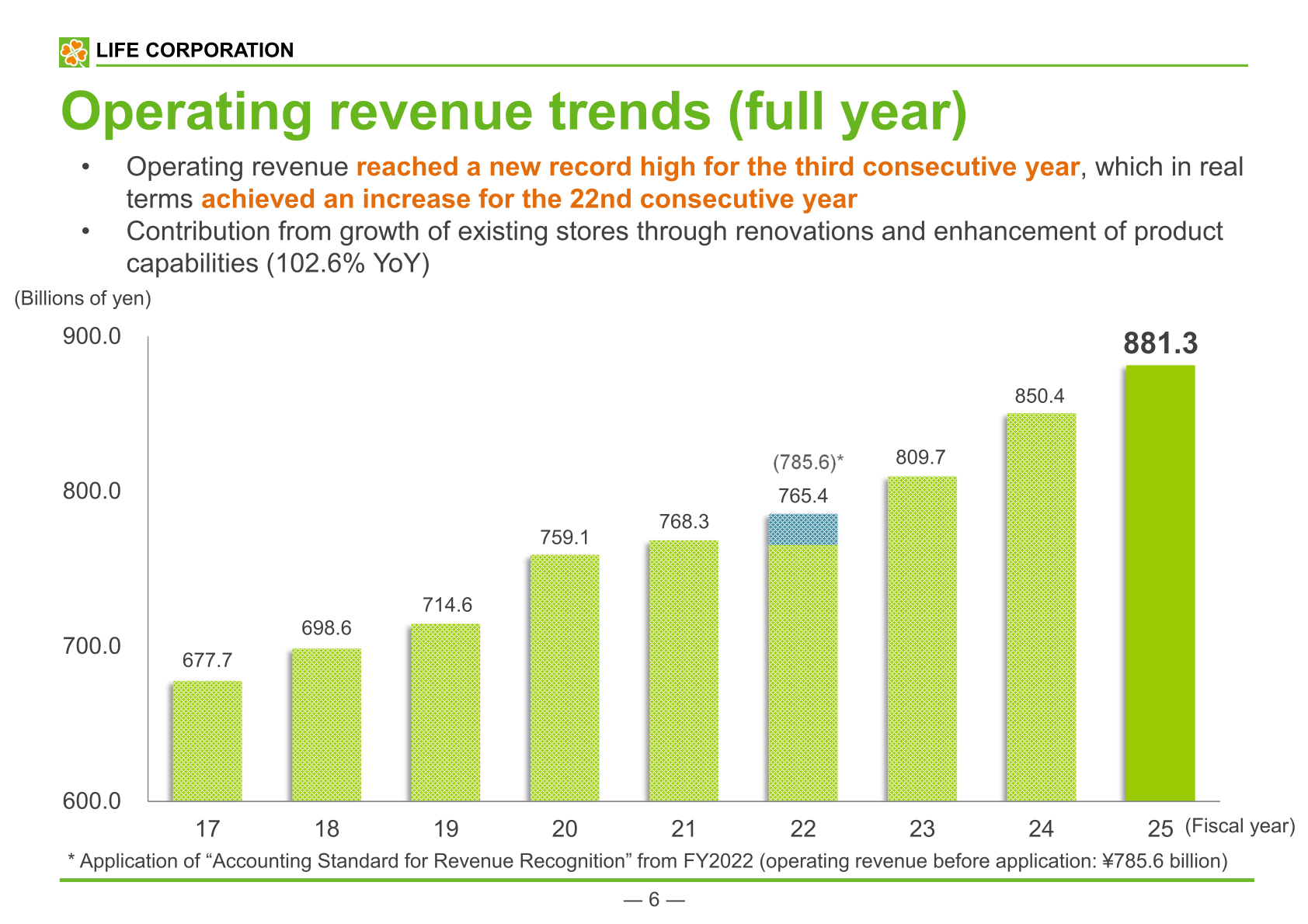The width and height of the screenshot is (1308, 924).
Task: Click the 850.4 data label
Action: pyautogui.click(x=1040, y=396)
